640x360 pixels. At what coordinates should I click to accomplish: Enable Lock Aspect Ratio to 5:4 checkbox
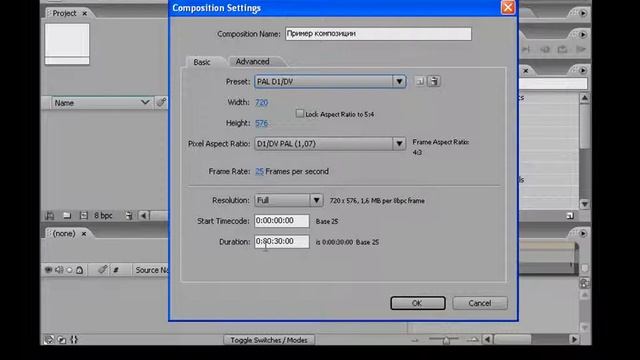[x=300, y=113]
